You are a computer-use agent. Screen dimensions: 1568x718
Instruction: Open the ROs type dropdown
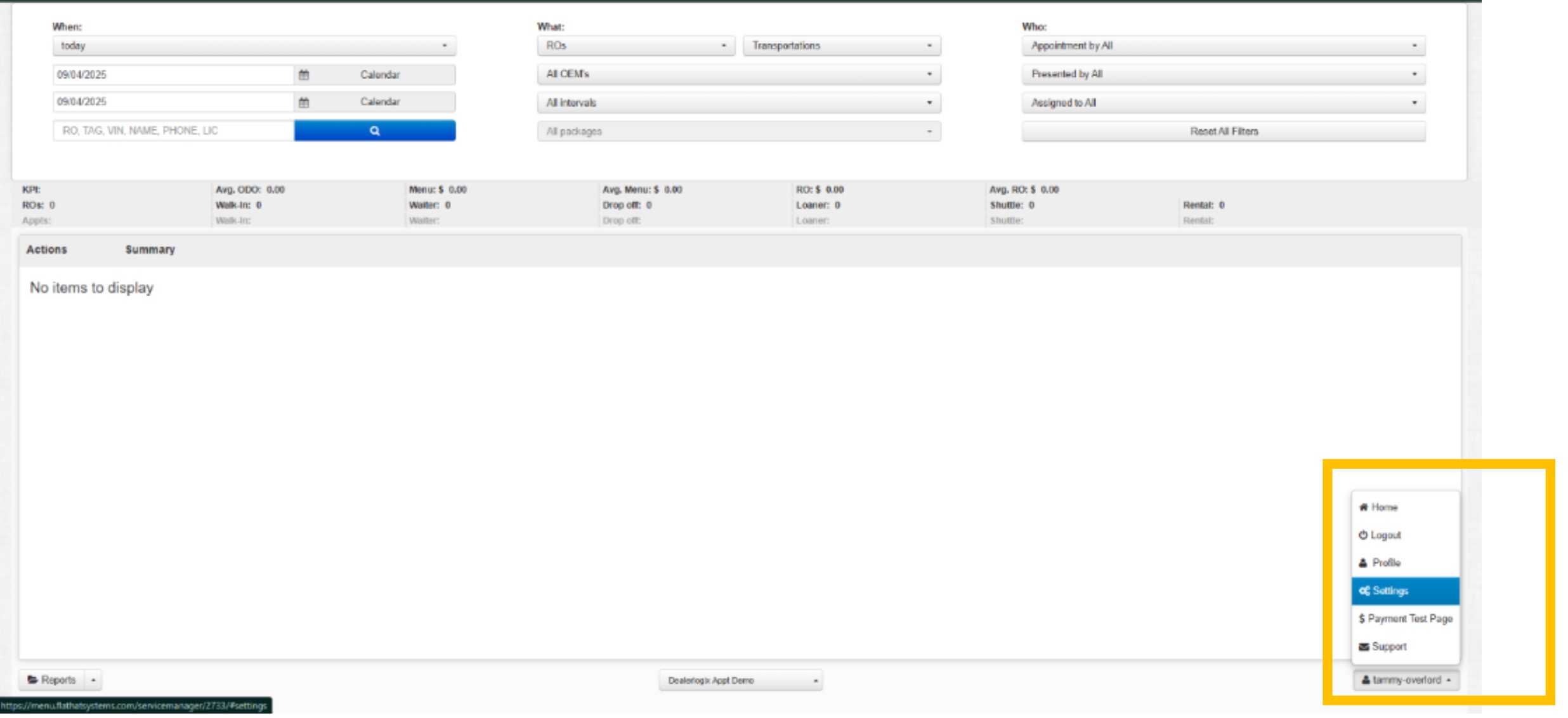635,46
